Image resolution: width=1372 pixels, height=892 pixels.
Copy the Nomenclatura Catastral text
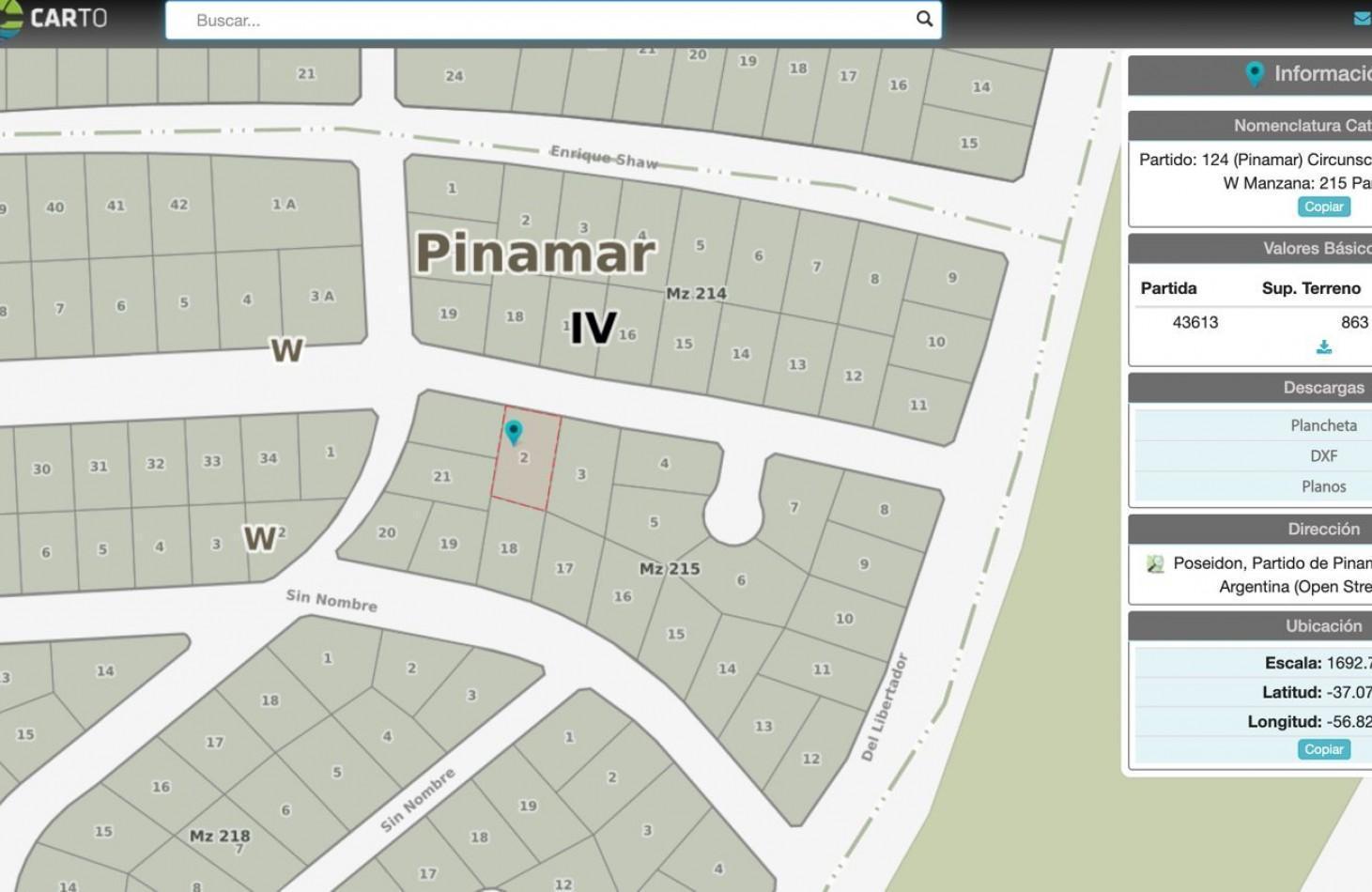[1323, 207]
